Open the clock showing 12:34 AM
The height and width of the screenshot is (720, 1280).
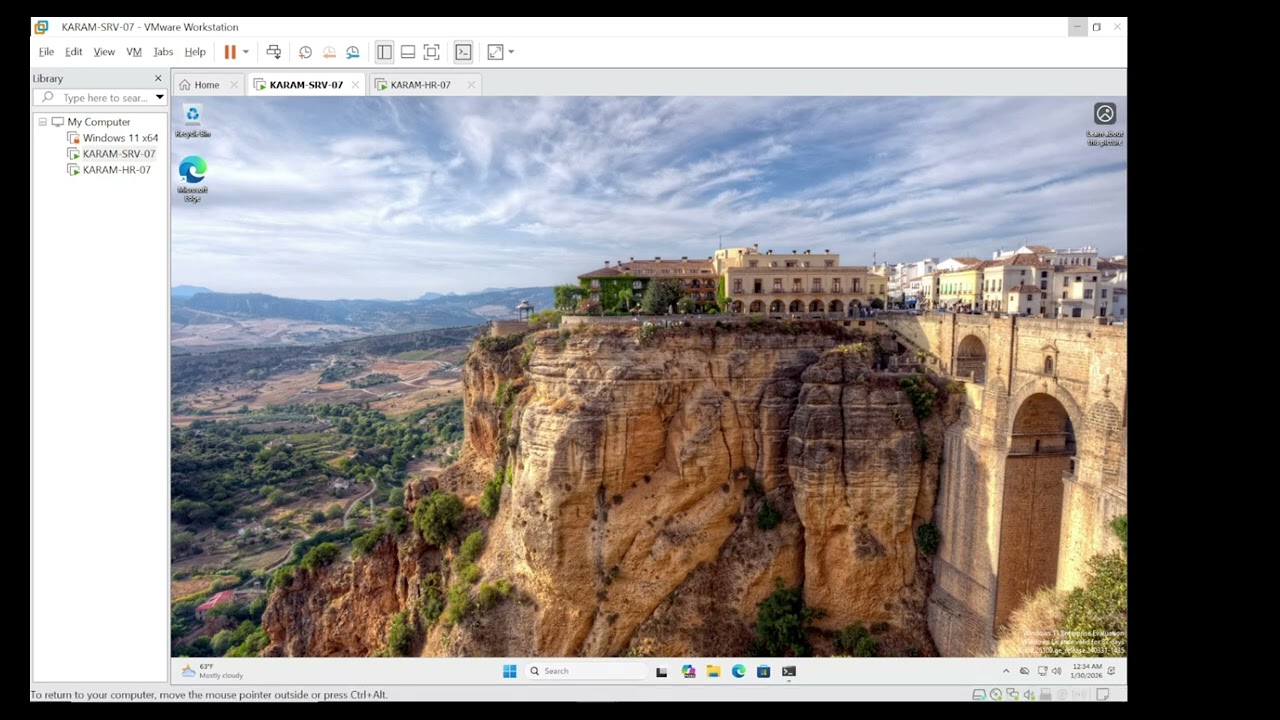click(x=1087, y=671)
